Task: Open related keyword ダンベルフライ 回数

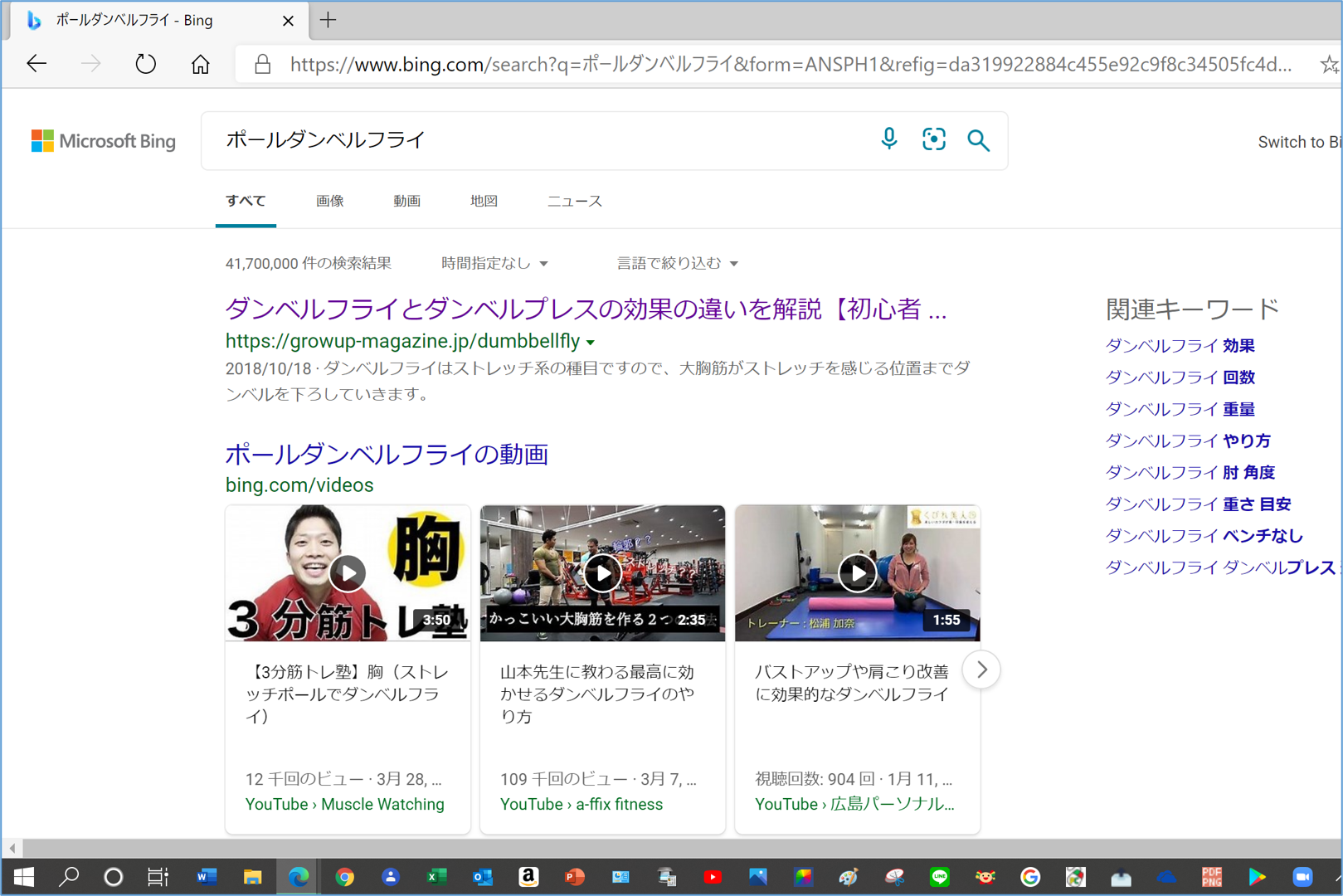Action: [1180, 377]
